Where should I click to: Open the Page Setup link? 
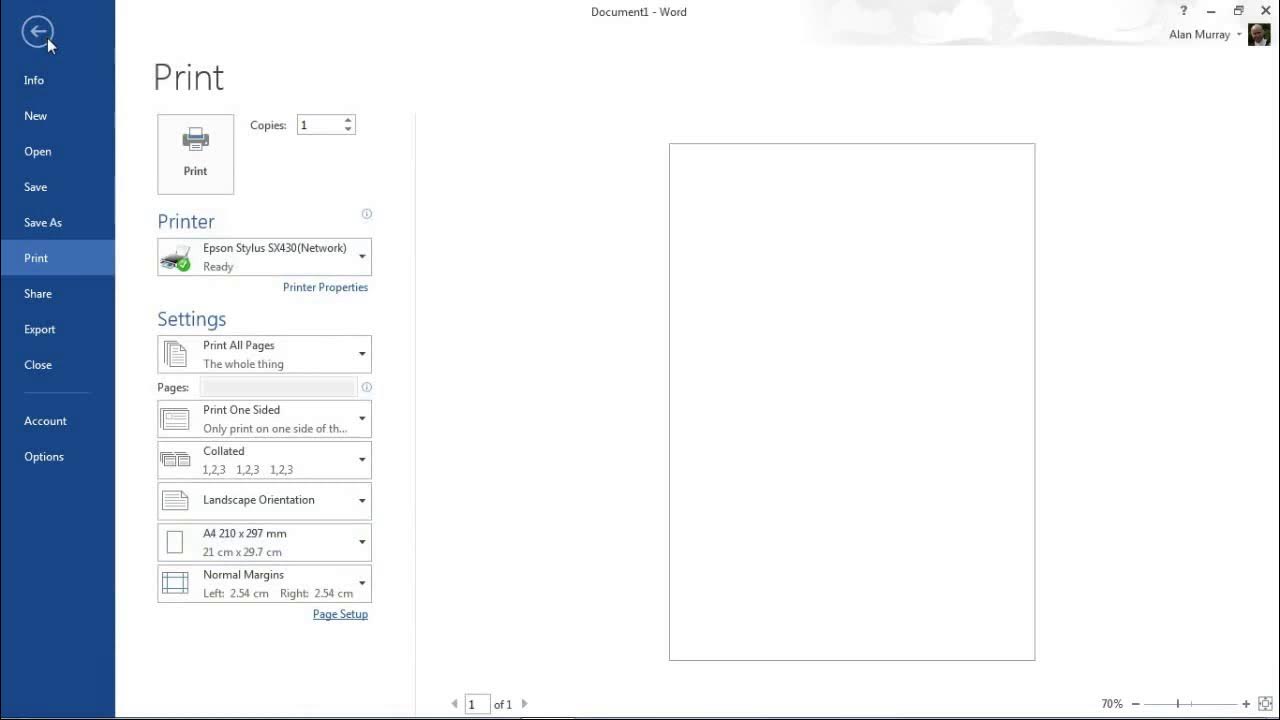coord(340,614)
